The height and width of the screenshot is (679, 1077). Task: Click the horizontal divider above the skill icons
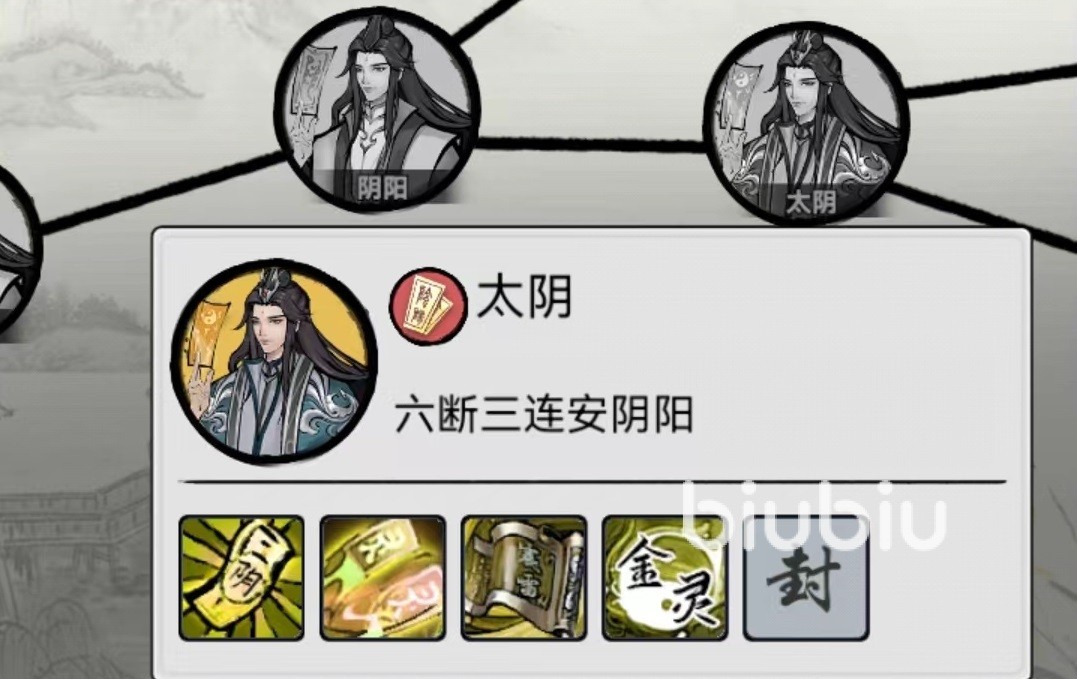592,482
